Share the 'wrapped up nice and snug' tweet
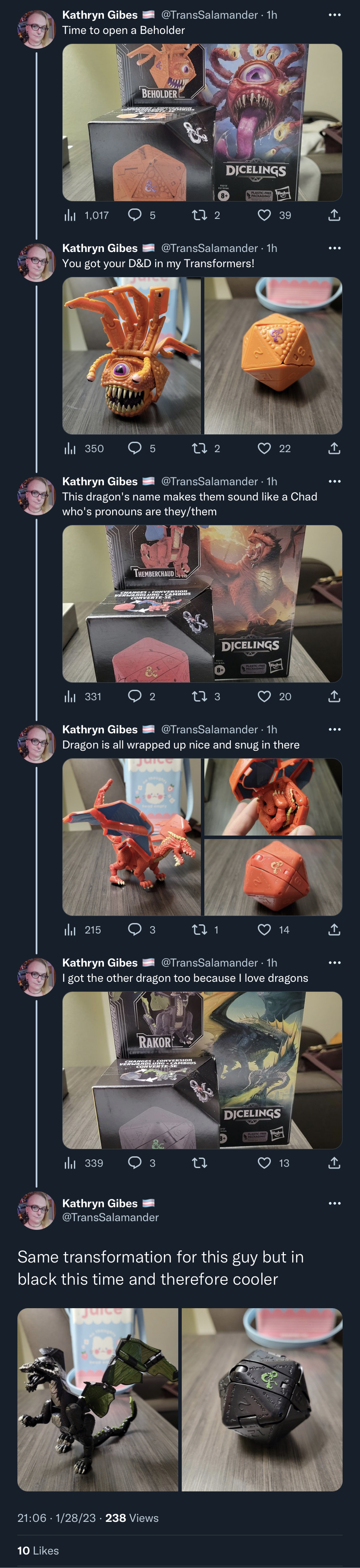This screenshot has height=1568, width=360. (x=334, y=930)
